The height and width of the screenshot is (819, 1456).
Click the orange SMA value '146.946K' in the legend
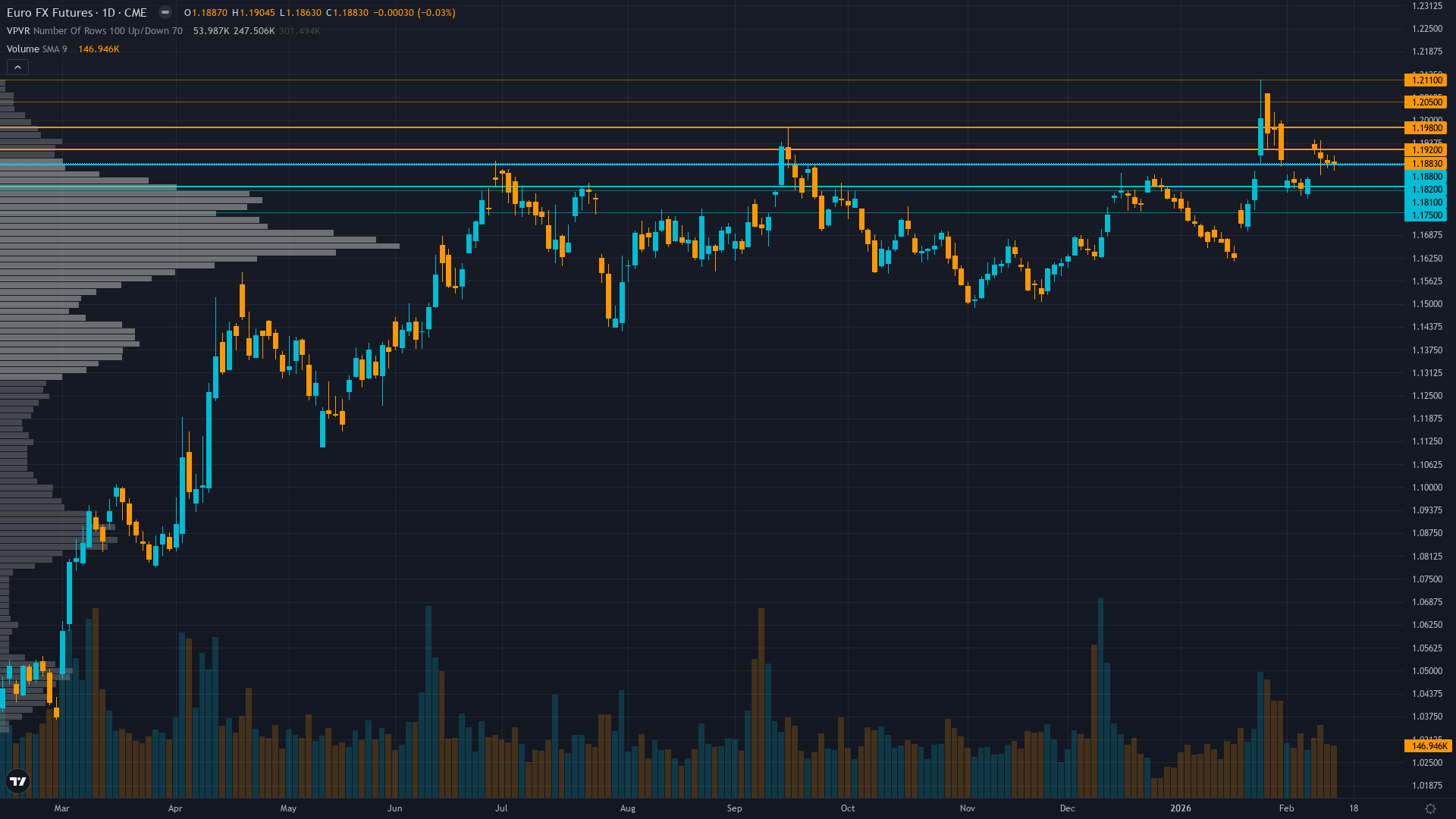[x=98, y=49]
